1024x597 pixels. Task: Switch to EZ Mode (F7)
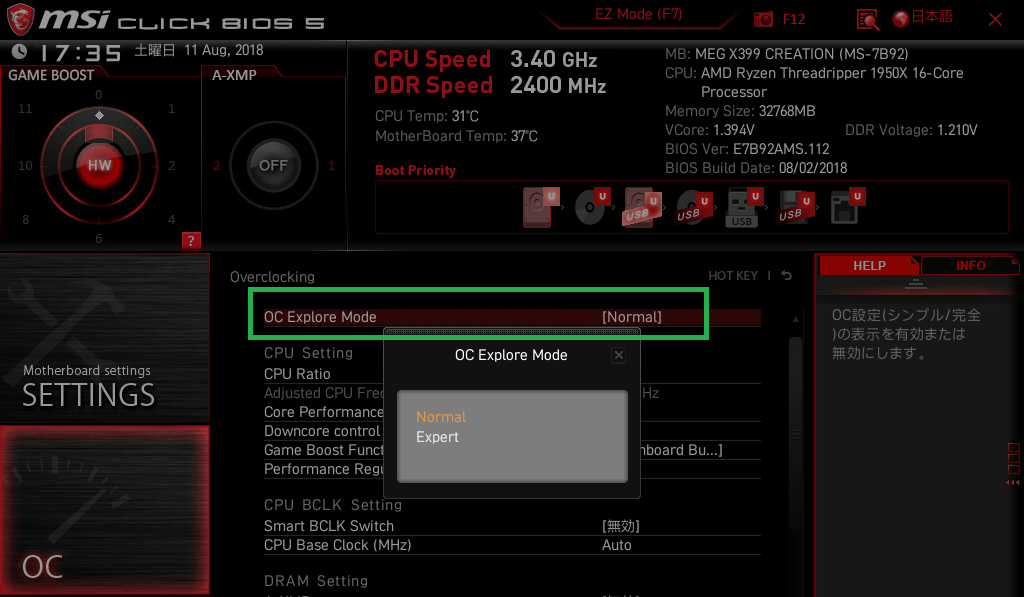(638, 14)
